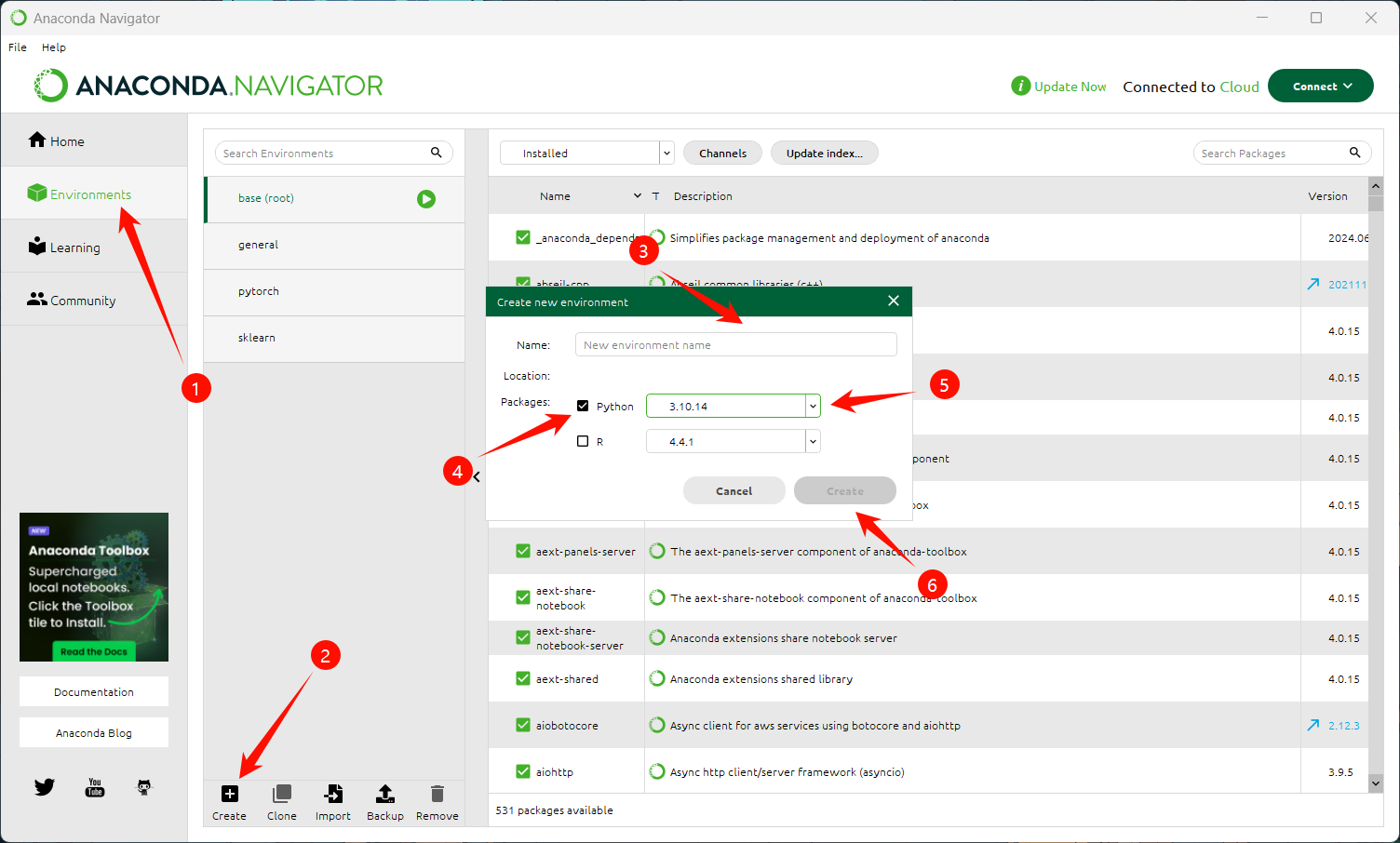Click the Remove environment trash icon
The width and height of the screenshot is (1400, 843).
coord(437,794)
